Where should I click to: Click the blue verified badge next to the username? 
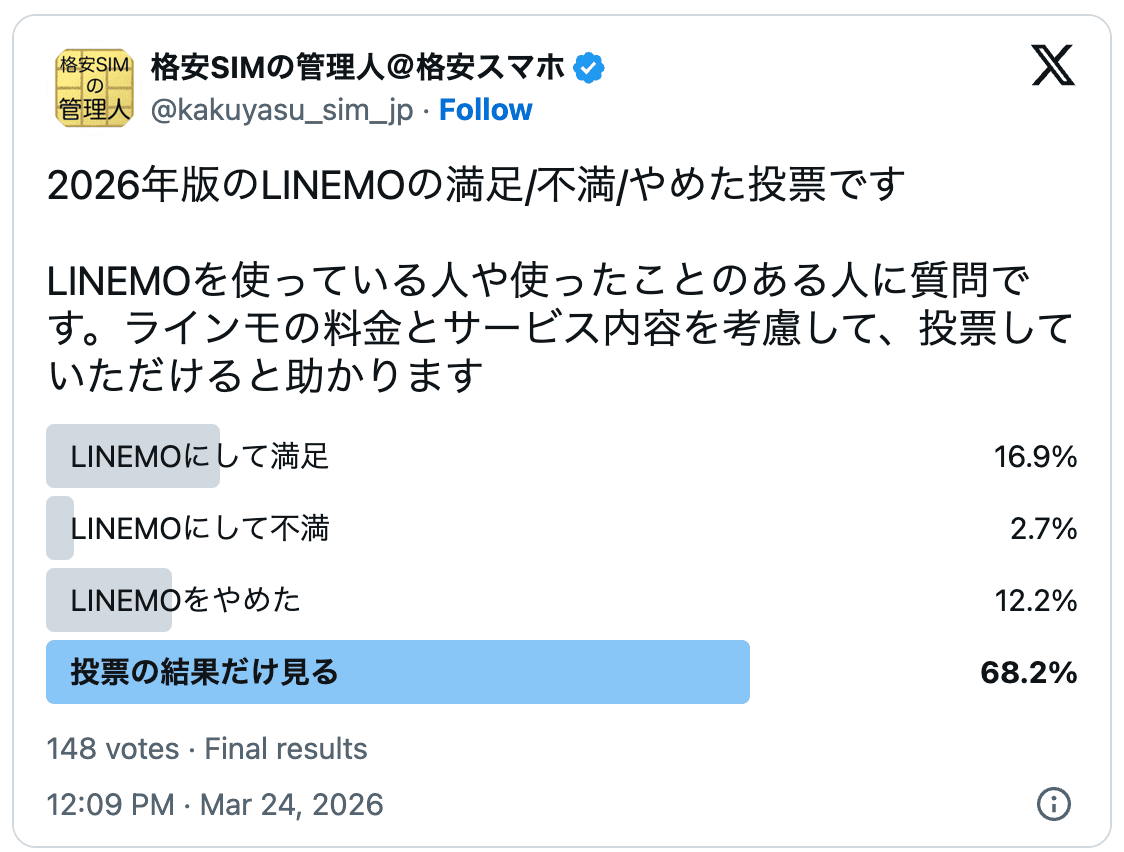tap(590, 66)
